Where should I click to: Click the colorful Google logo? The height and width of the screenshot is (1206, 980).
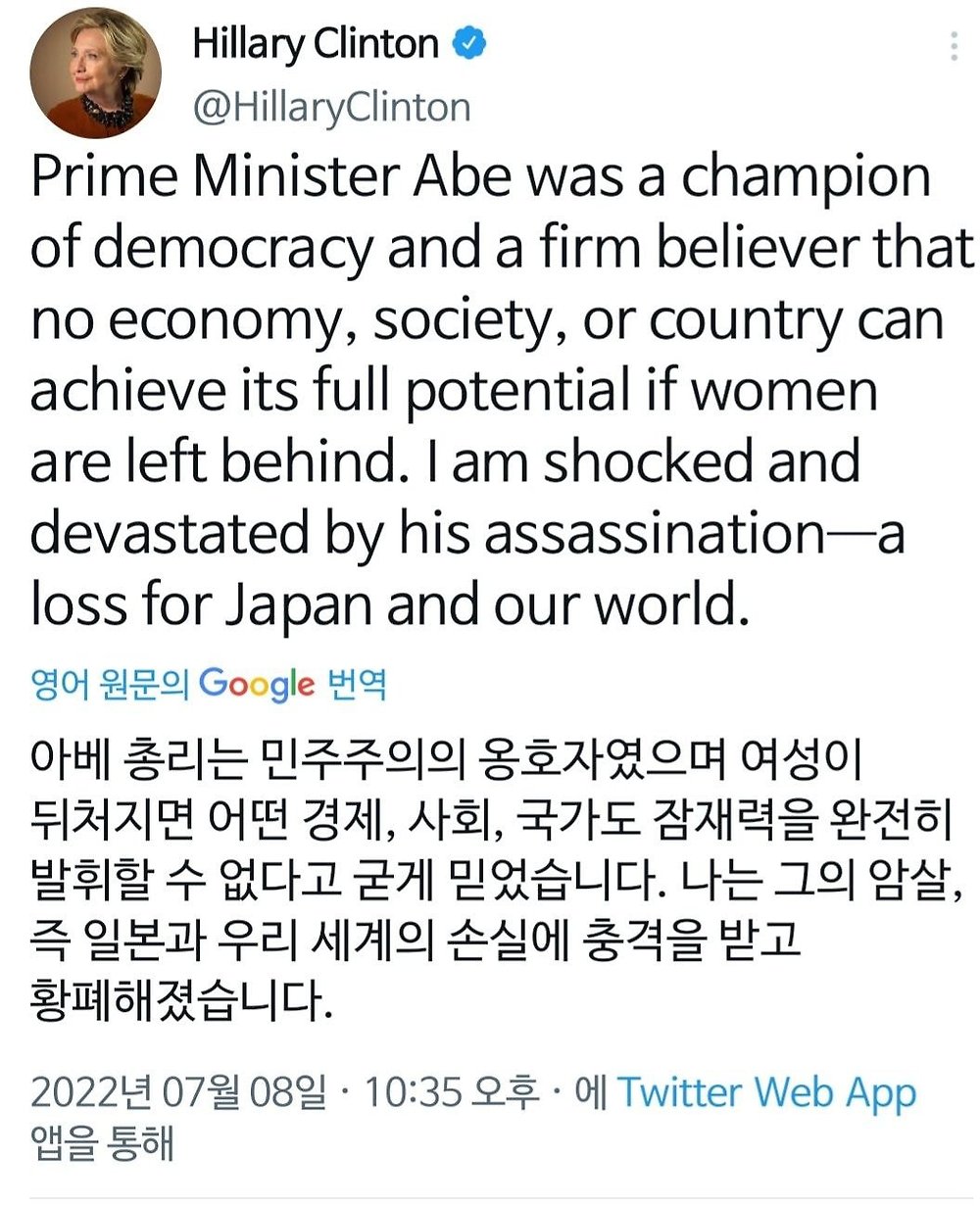tap(258, 684)
